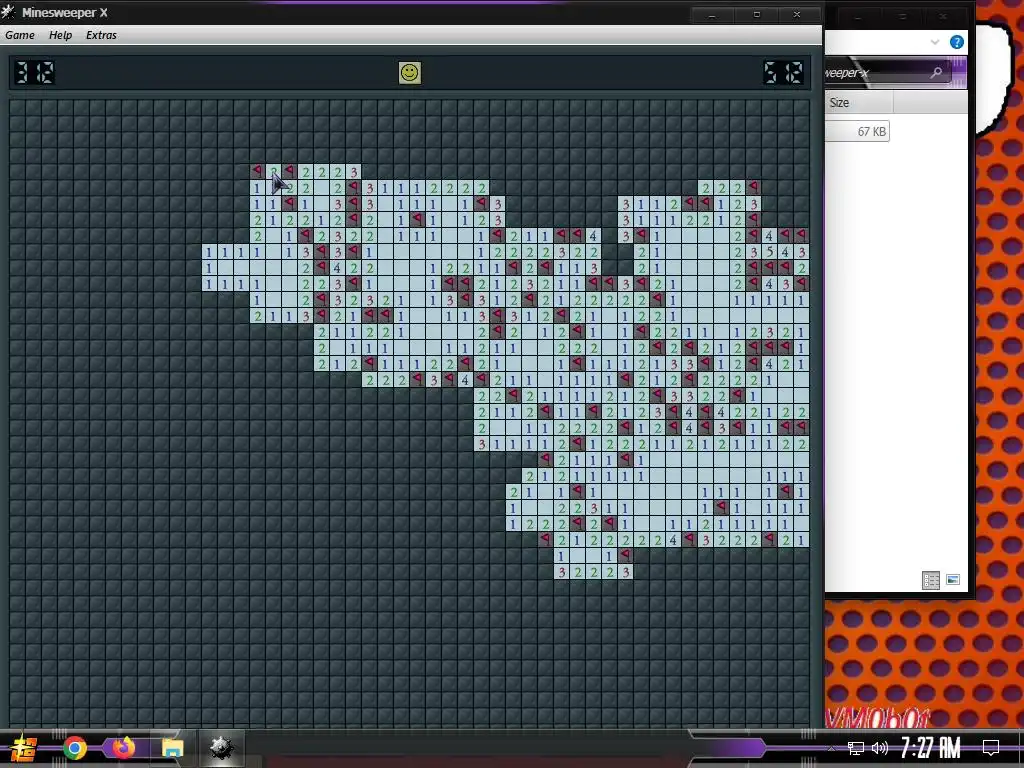
Task: Close the Minesweeper X window
Action: click(797, 14)
